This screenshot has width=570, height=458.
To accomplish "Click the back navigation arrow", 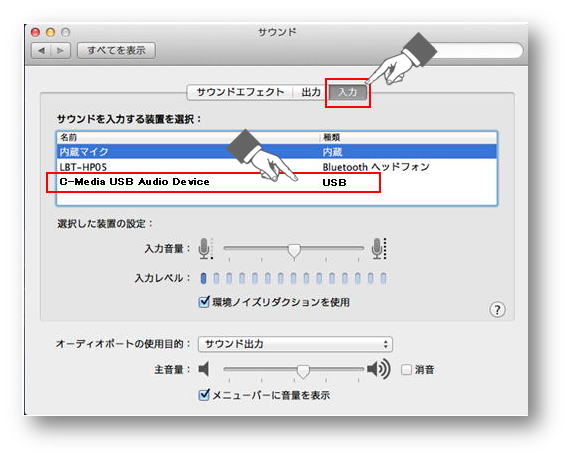I will click(x=41, y=51).
